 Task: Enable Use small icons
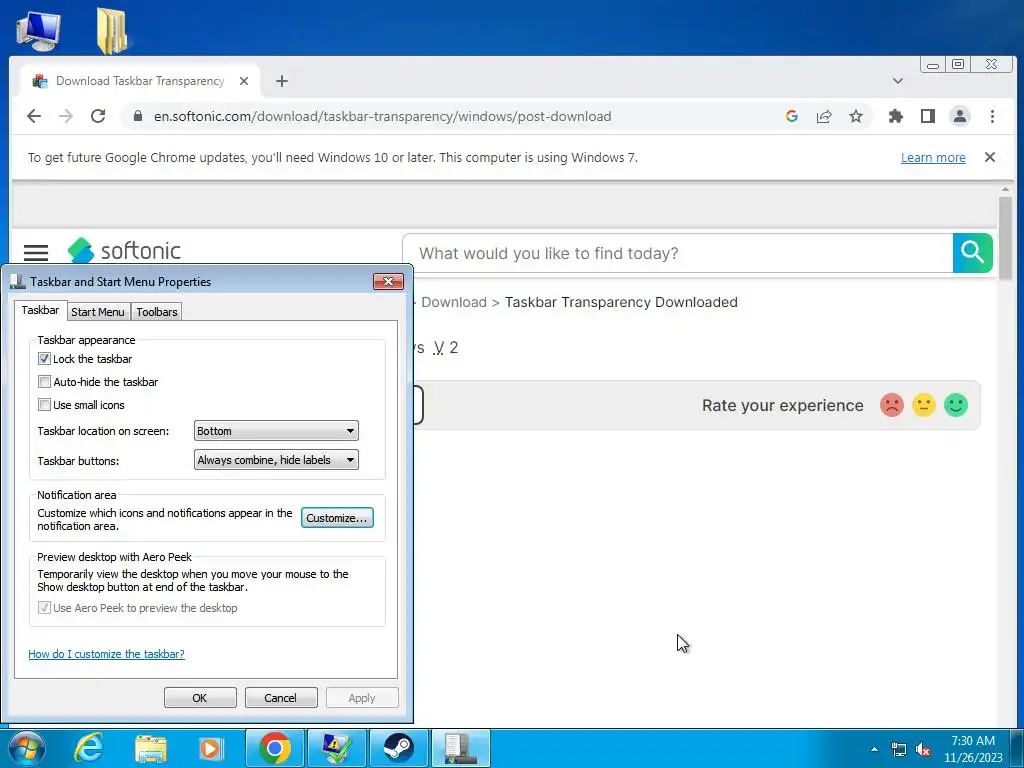click(44, 405)
